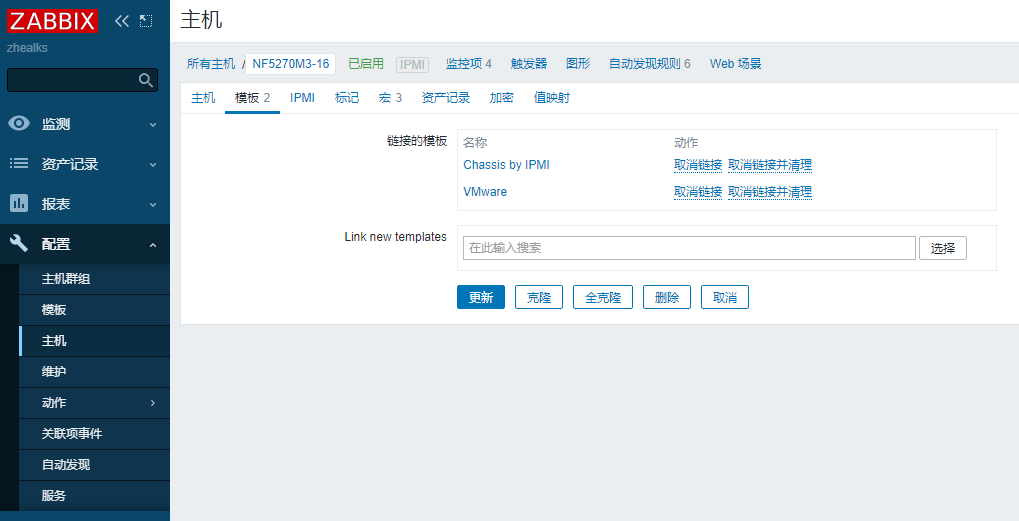1019x521 pixels.
Task: Click the 已启用 status link
Action: click(x=366, y=64)
